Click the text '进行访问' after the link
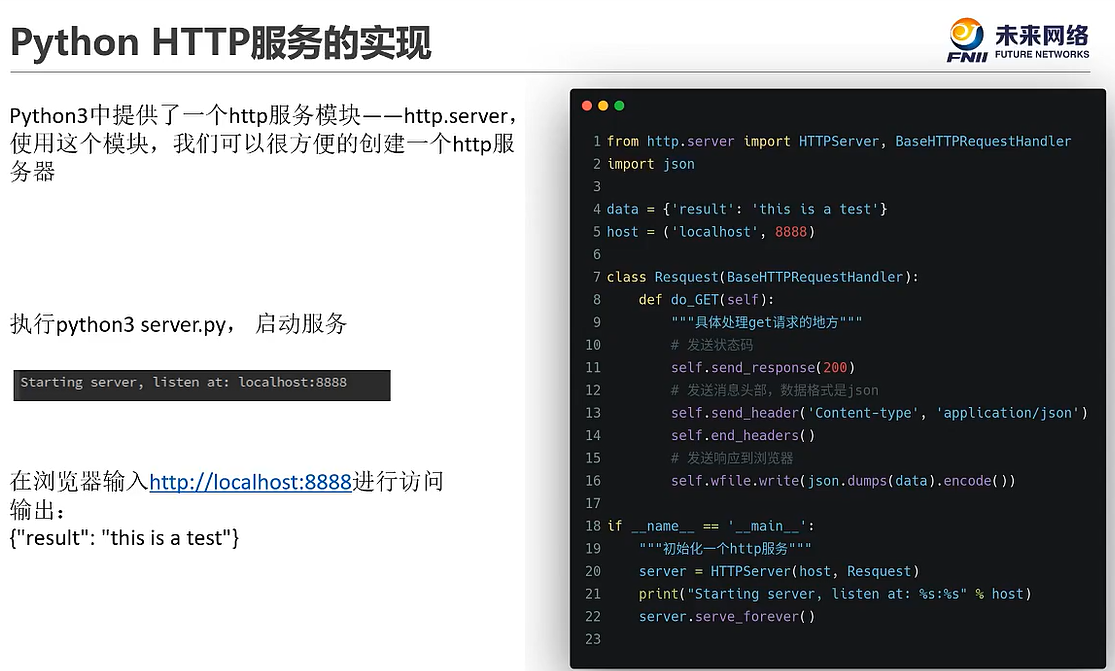 tap(398, 482)
